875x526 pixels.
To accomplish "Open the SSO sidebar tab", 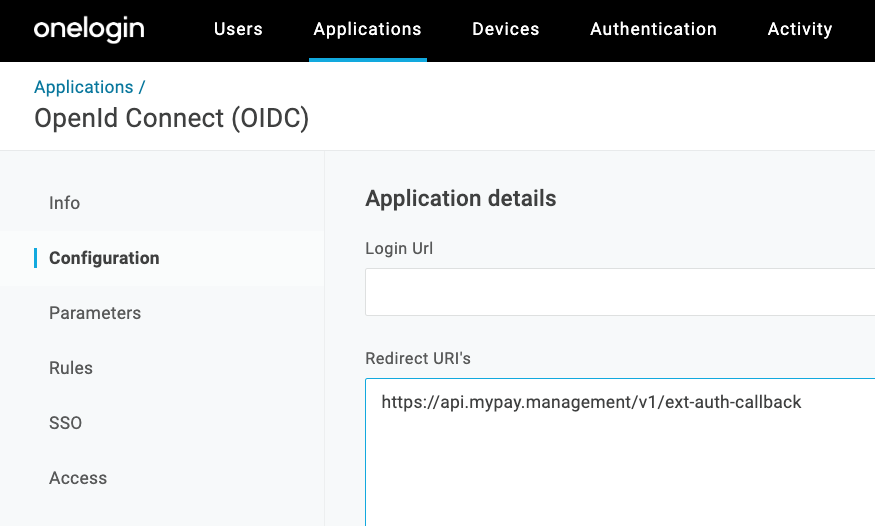I will coord(65,423).
